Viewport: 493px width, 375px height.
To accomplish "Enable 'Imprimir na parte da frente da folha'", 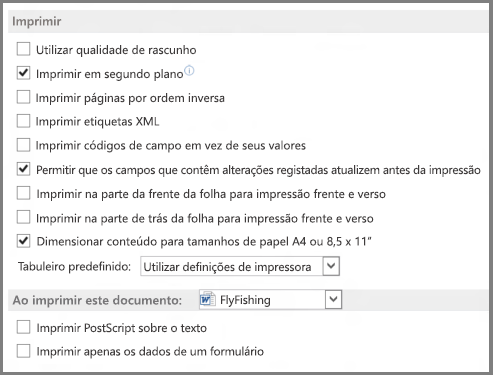I will tap(23, 193).
